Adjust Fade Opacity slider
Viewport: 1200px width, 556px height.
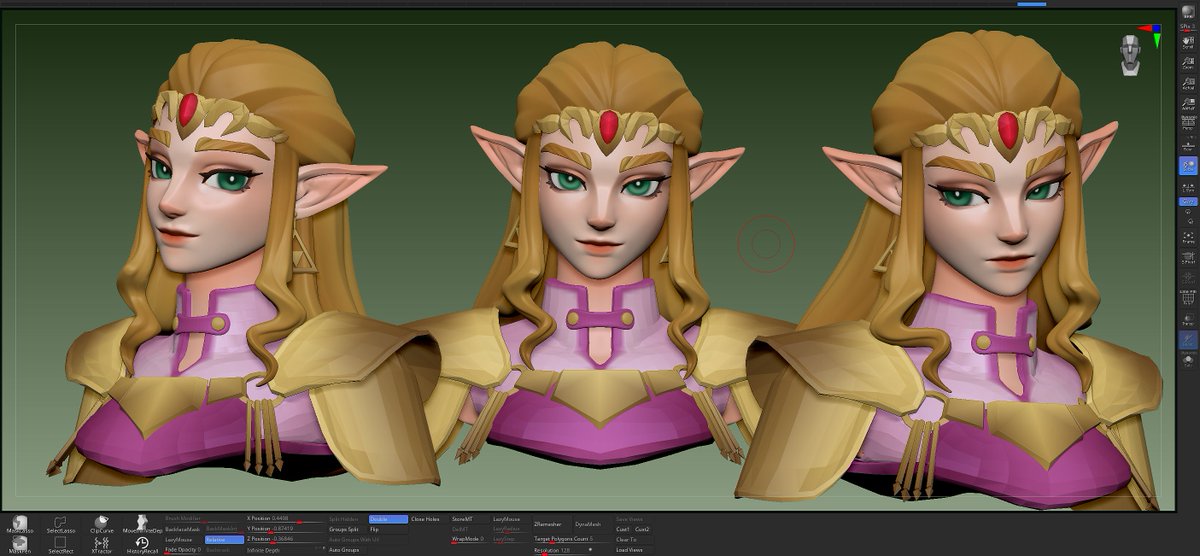point(183,549)
